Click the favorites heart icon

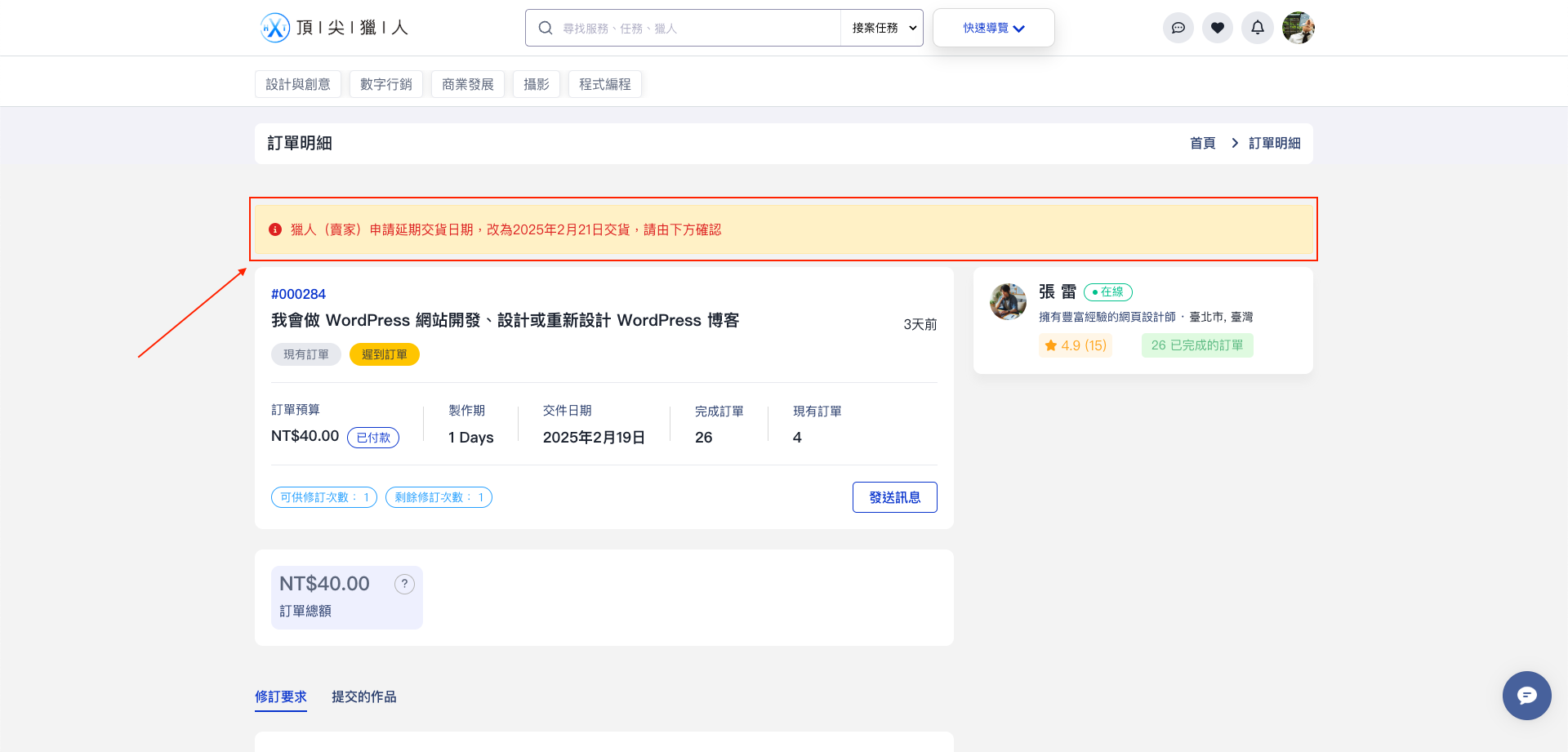(1218, 27)
